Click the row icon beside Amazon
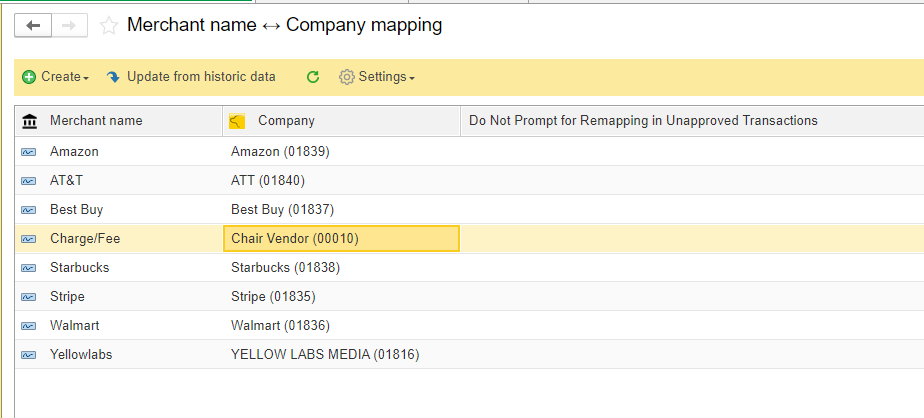Screen dimensions: 924x418 [28, 152]
